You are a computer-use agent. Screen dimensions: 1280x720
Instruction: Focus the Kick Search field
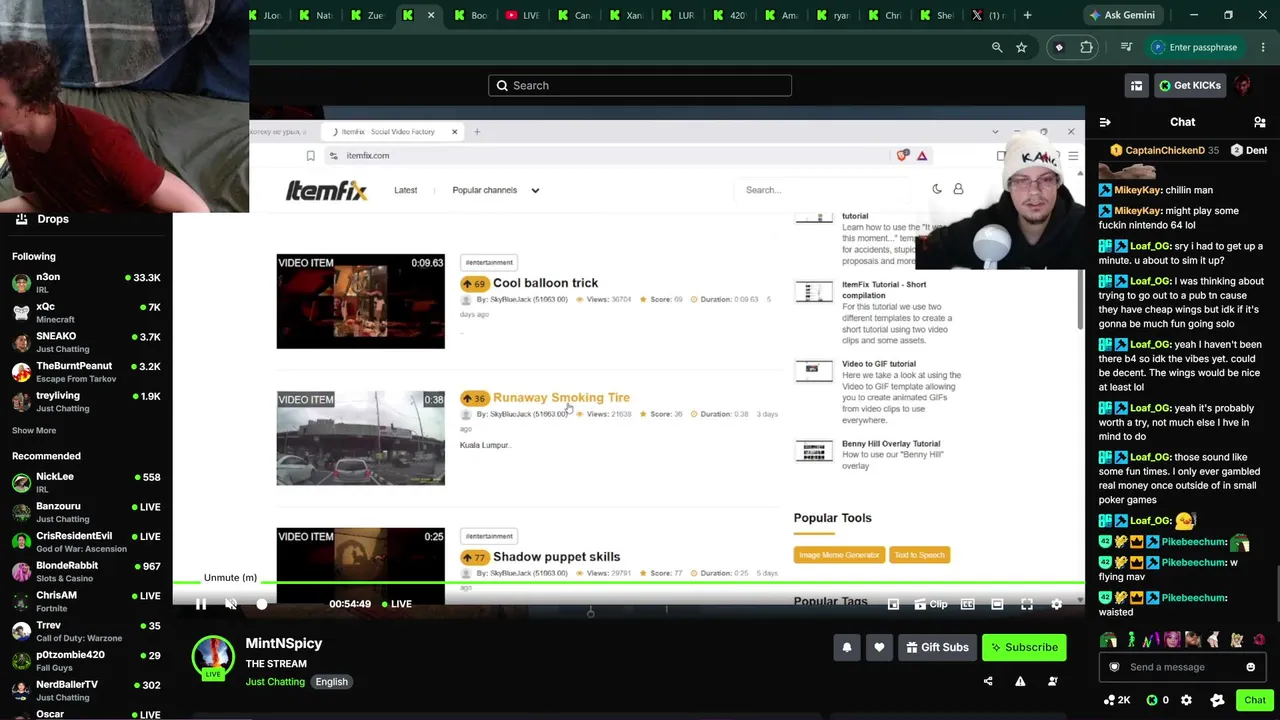(x=640, y=85)
